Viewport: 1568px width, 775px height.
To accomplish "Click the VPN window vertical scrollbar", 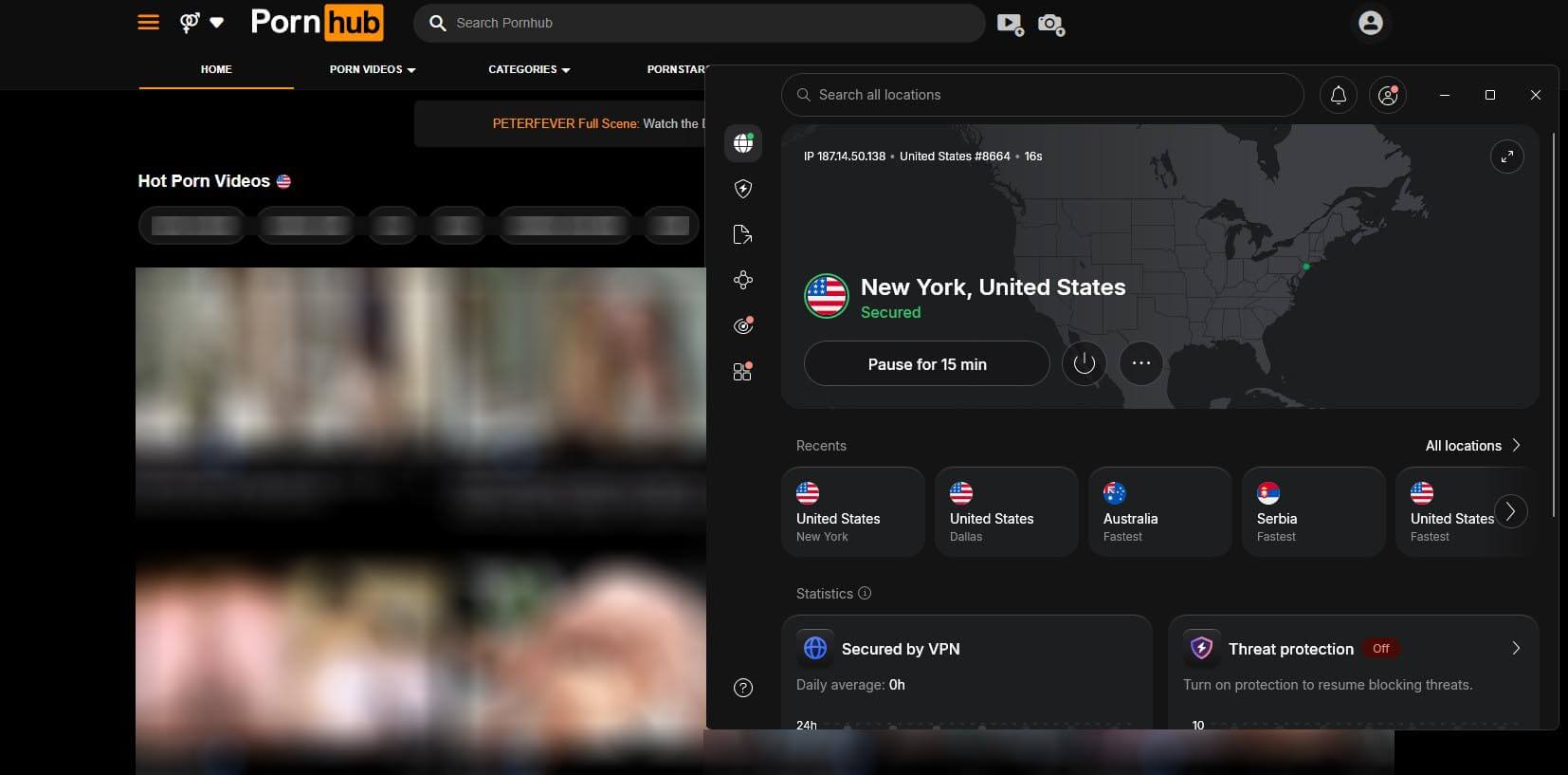I will tap(1553, 324).
